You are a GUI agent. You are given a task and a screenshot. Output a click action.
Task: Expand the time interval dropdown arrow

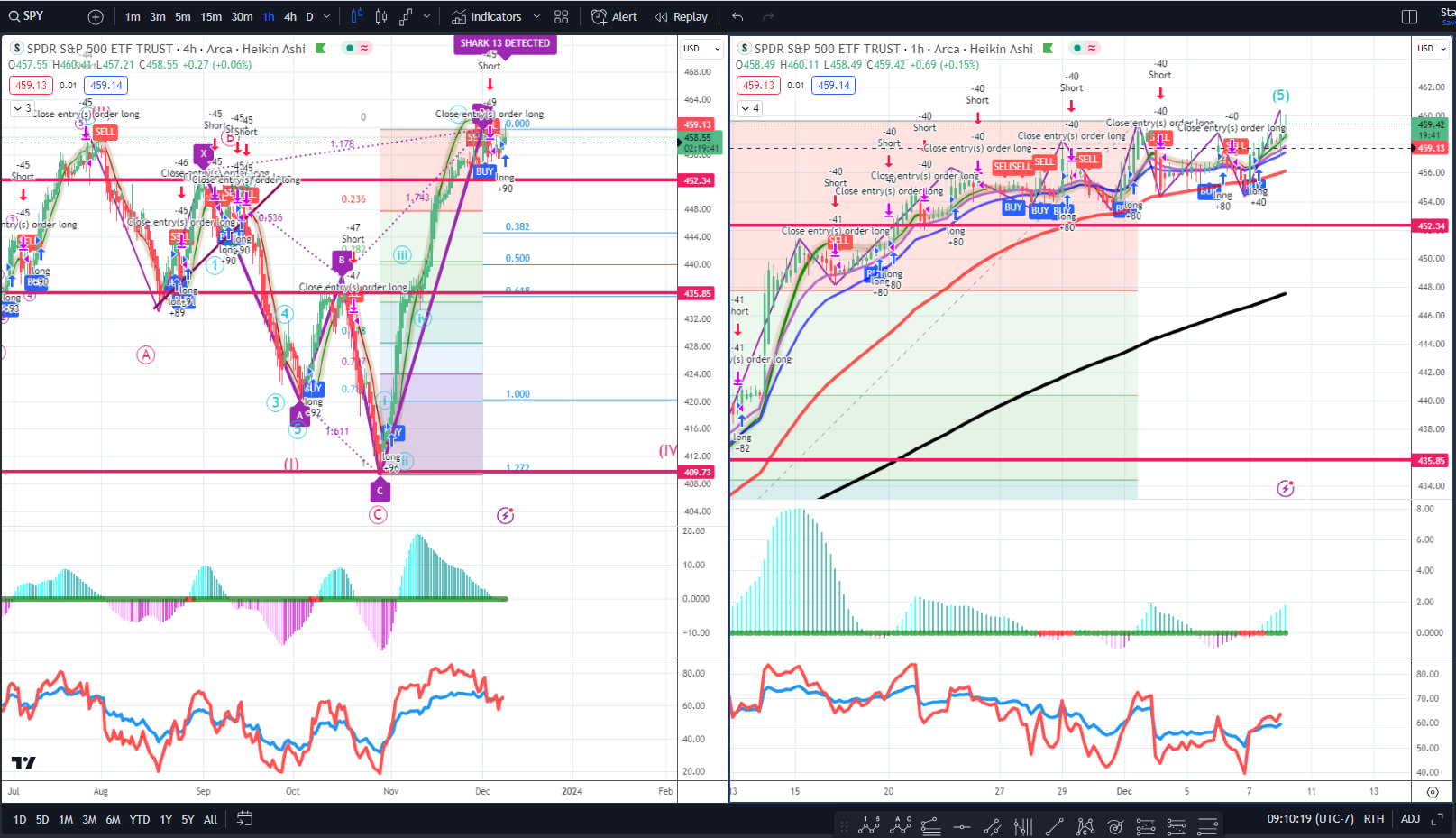tap(327, 16)
